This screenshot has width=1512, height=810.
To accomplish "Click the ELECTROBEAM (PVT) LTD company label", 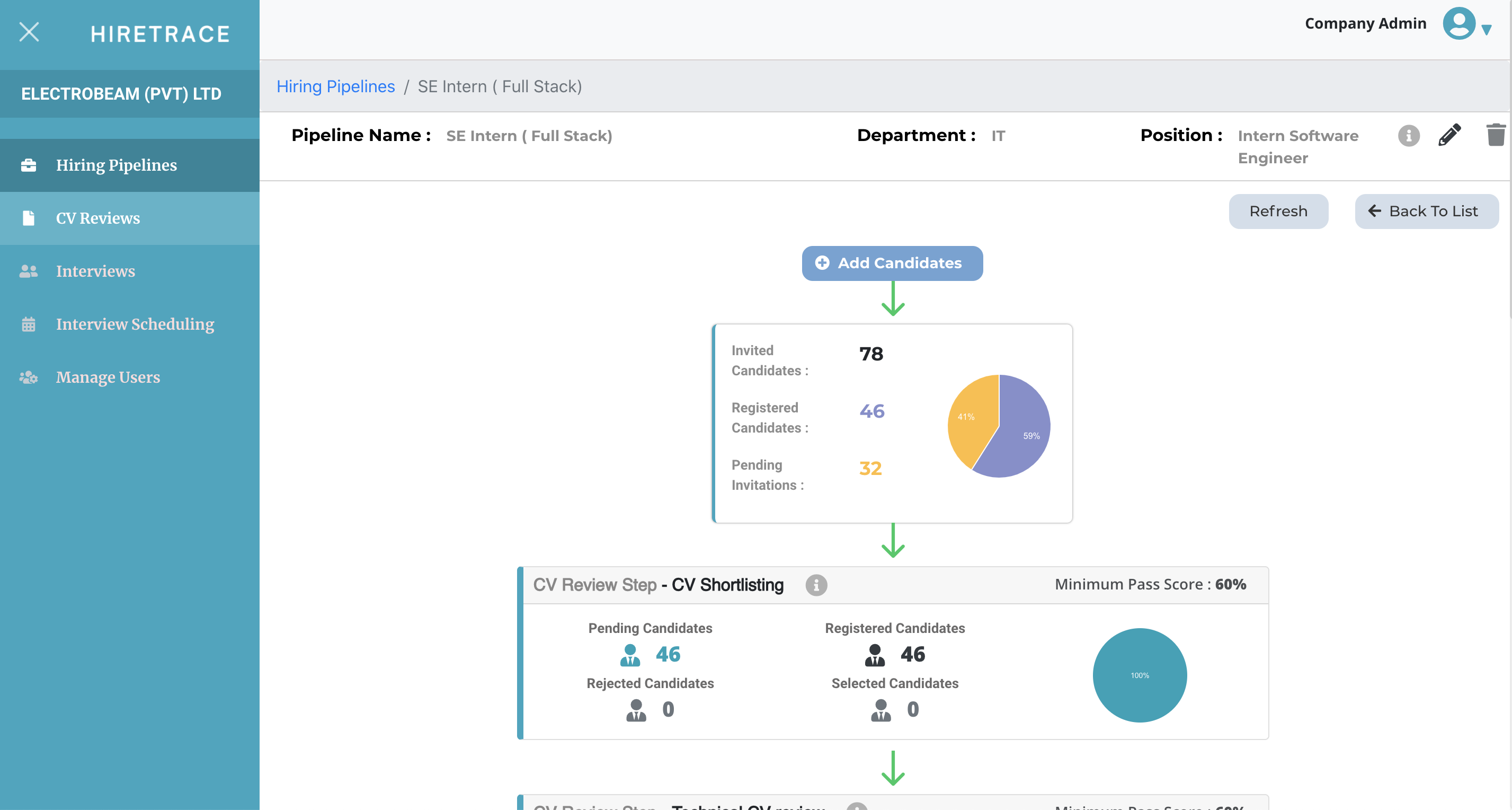I will pos(121,93).
